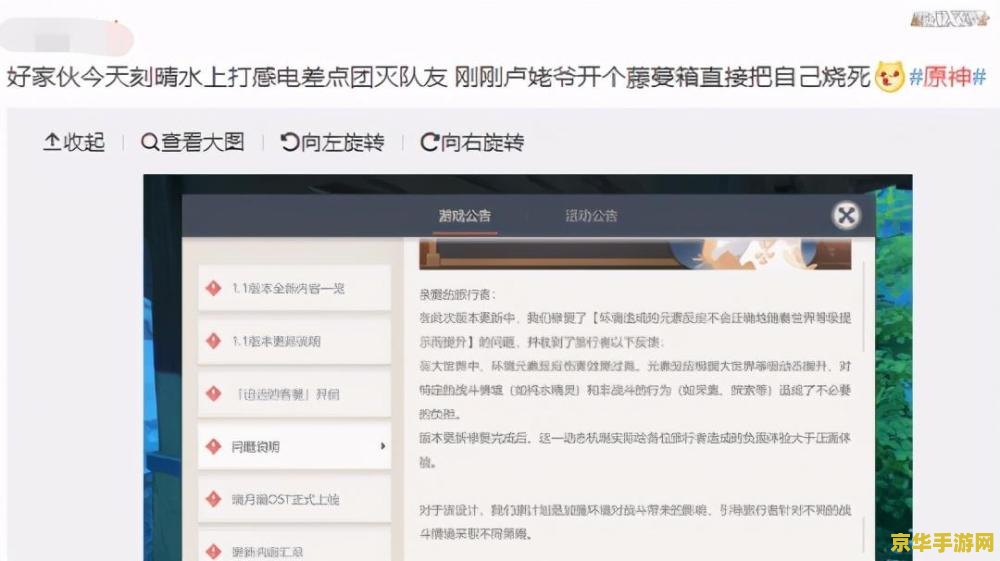Image resolution: width=1000 pixels, height=561 pixels.
Task: Click the upward arrow icon beside 收起
Action: click(52, 142)
